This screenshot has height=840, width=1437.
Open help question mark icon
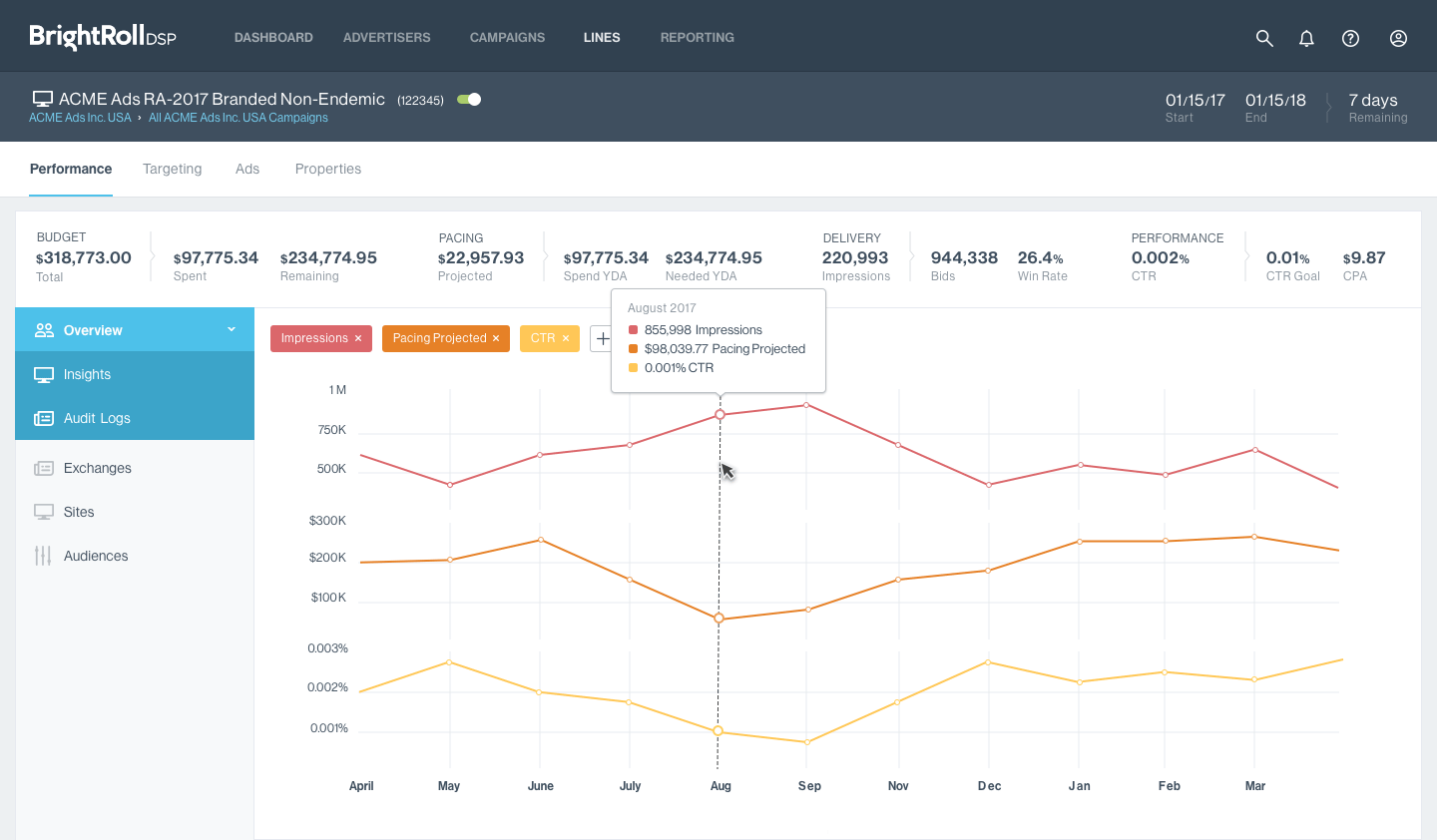click(x=1350, y=38)
